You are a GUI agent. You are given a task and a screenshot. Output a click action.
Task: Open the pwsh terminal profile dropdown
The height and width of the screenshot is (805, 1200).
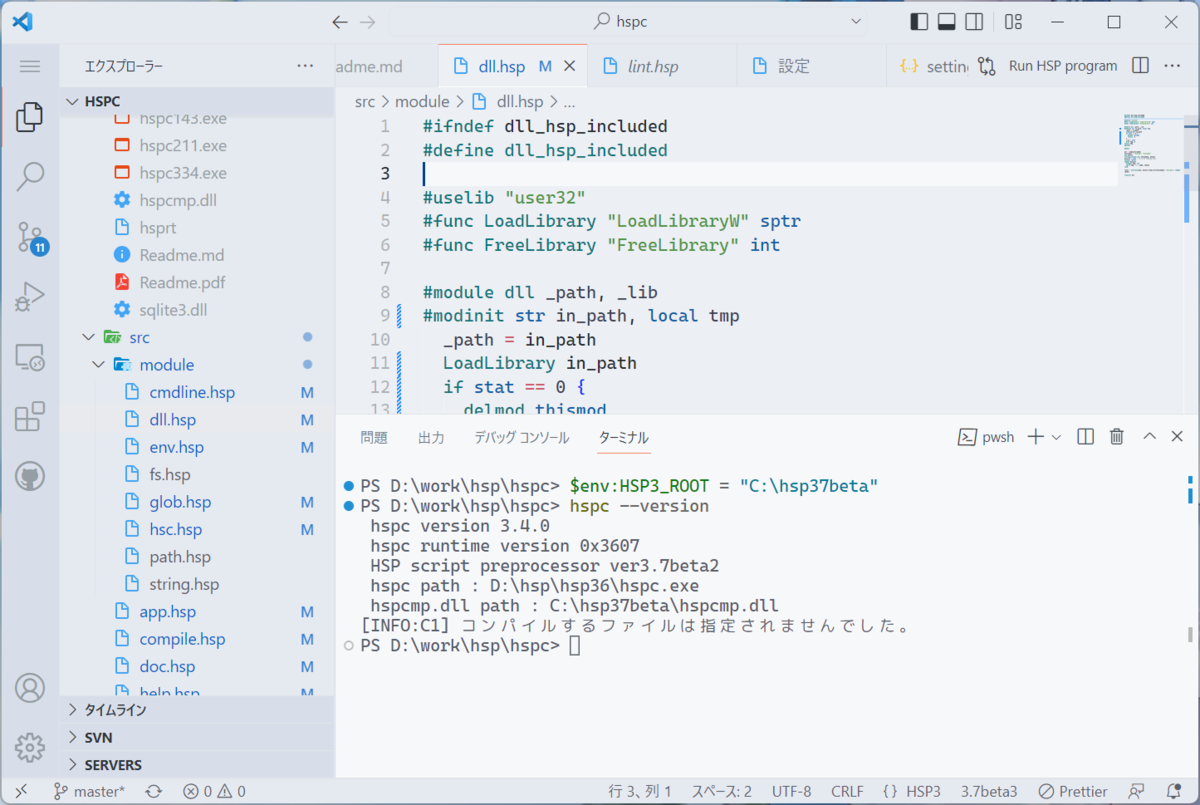pyautogui.click(x=1055, y=436)
